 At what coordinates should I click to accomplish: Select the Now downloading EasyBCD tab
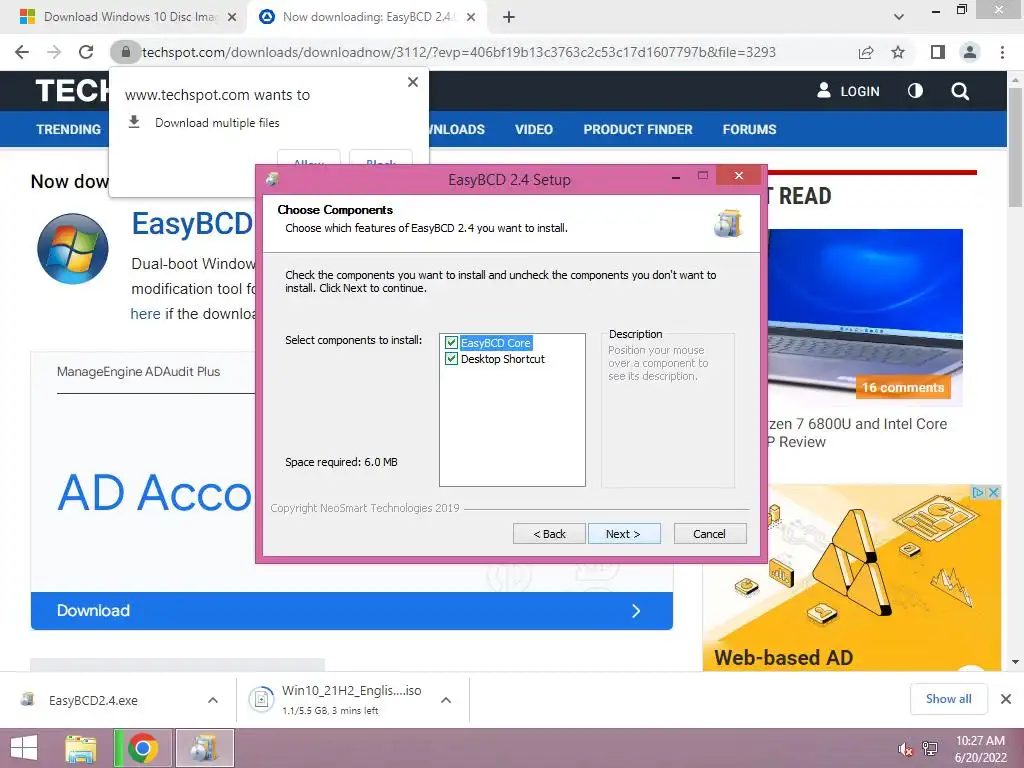pos(369,17)
